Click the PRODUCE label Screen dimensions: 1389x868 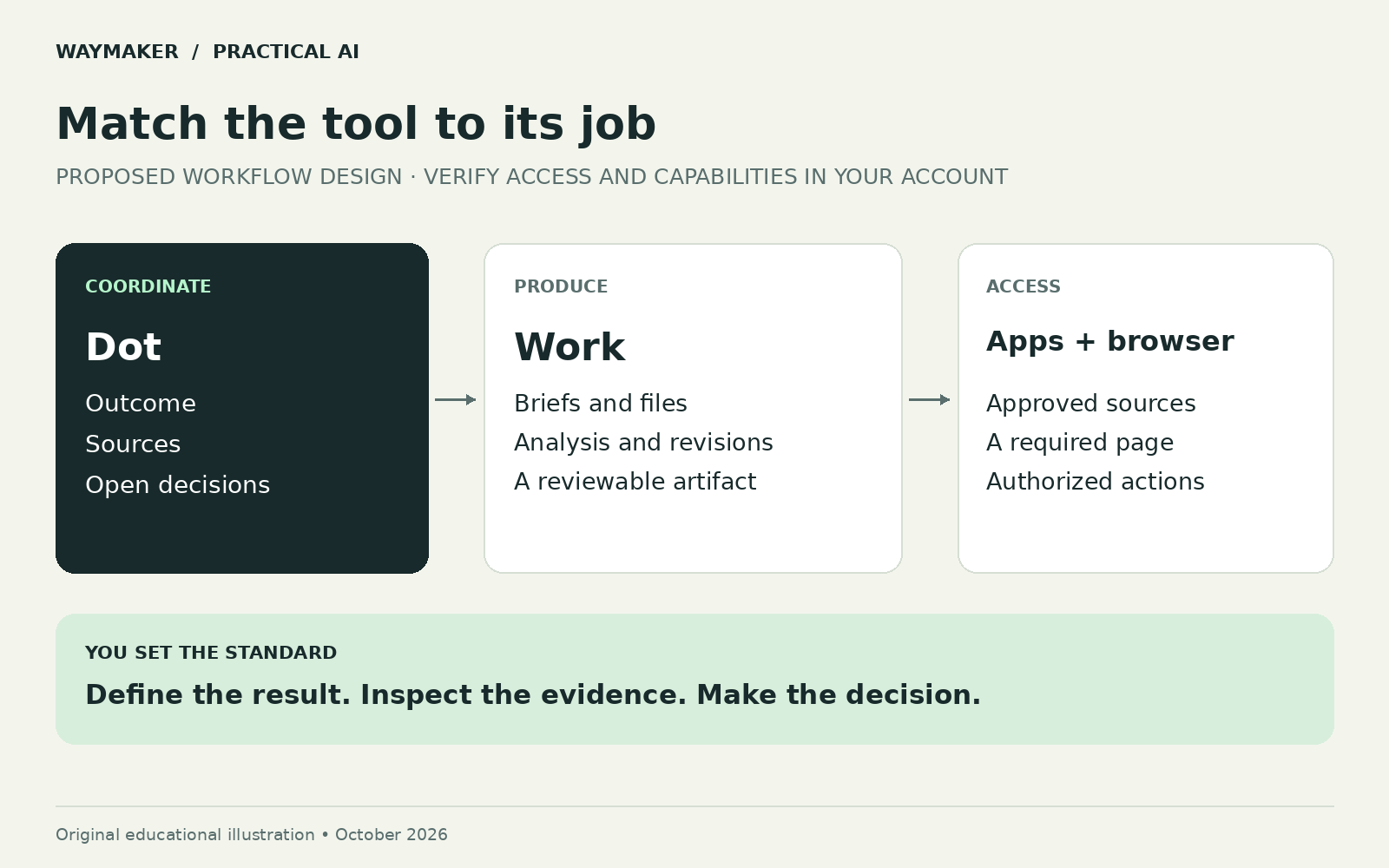(561, 286)
